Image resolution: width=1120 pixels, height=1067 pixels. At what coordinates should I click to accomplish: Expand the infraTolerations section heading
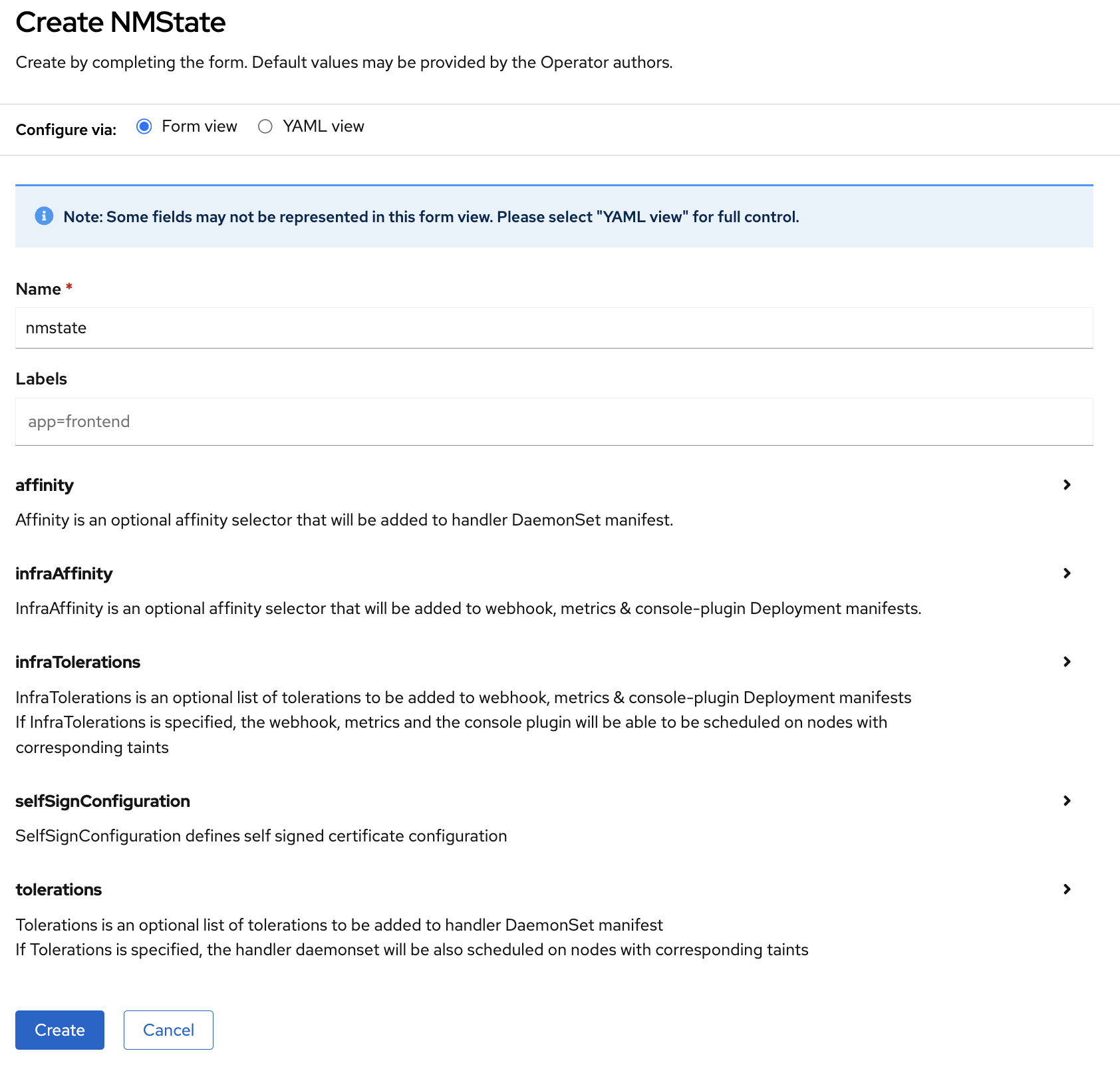[x=78, y=662]
